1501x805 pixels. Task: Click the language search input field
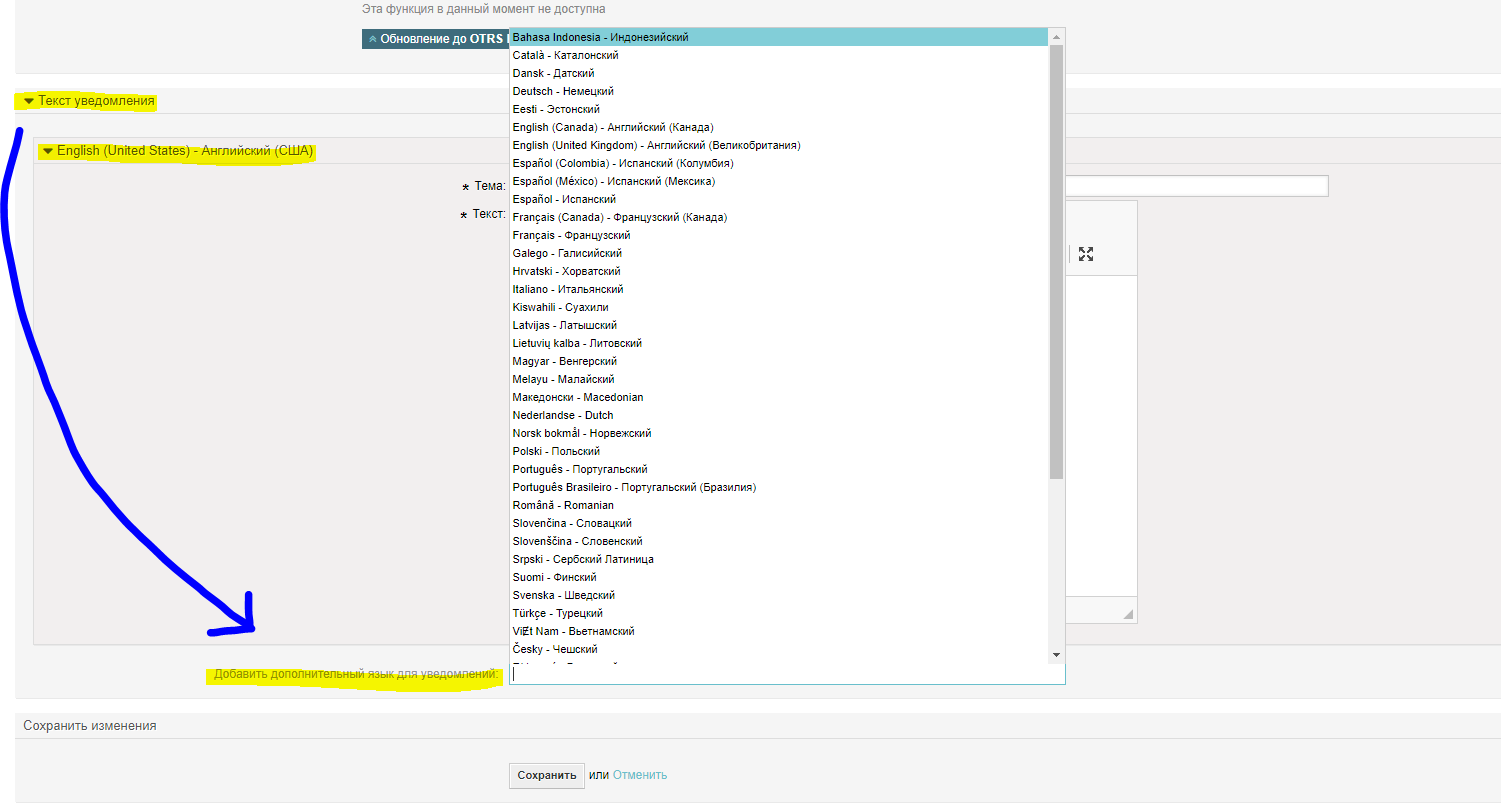787,674
